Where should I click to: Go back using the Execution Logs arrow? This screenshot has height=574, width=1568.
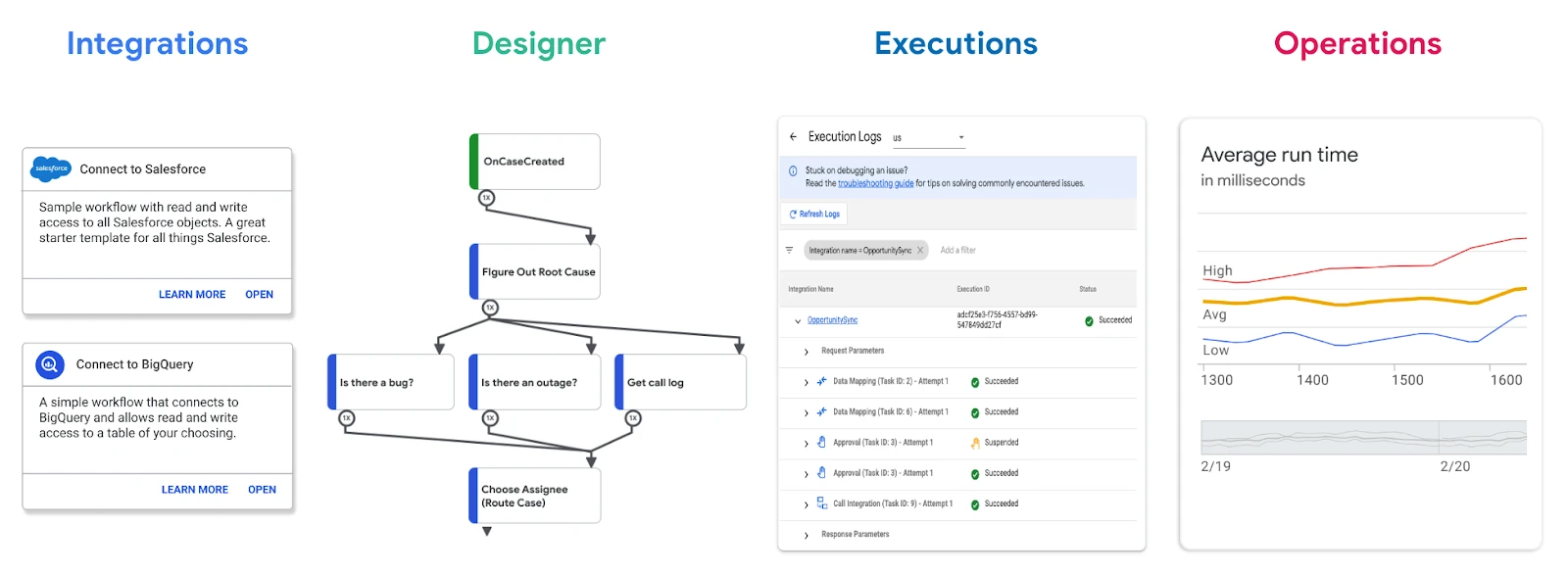click(793, 137)
